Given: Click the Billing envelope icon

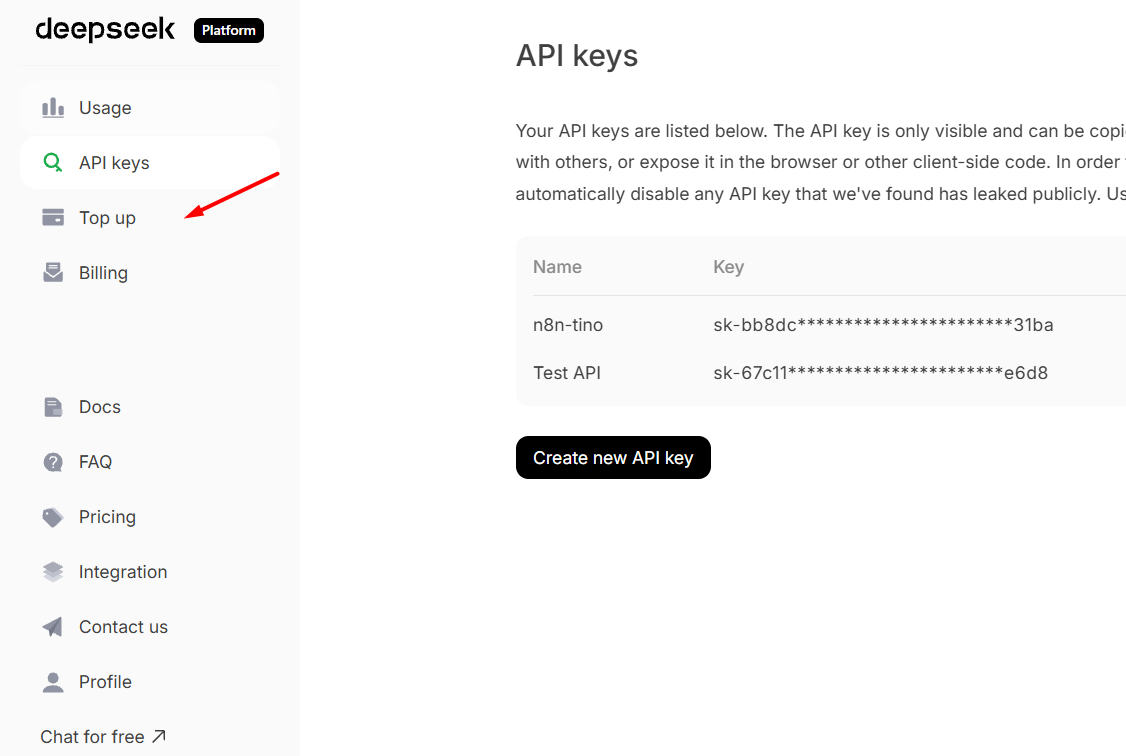Looking at the screenshot, I should (x=53, y=273).
